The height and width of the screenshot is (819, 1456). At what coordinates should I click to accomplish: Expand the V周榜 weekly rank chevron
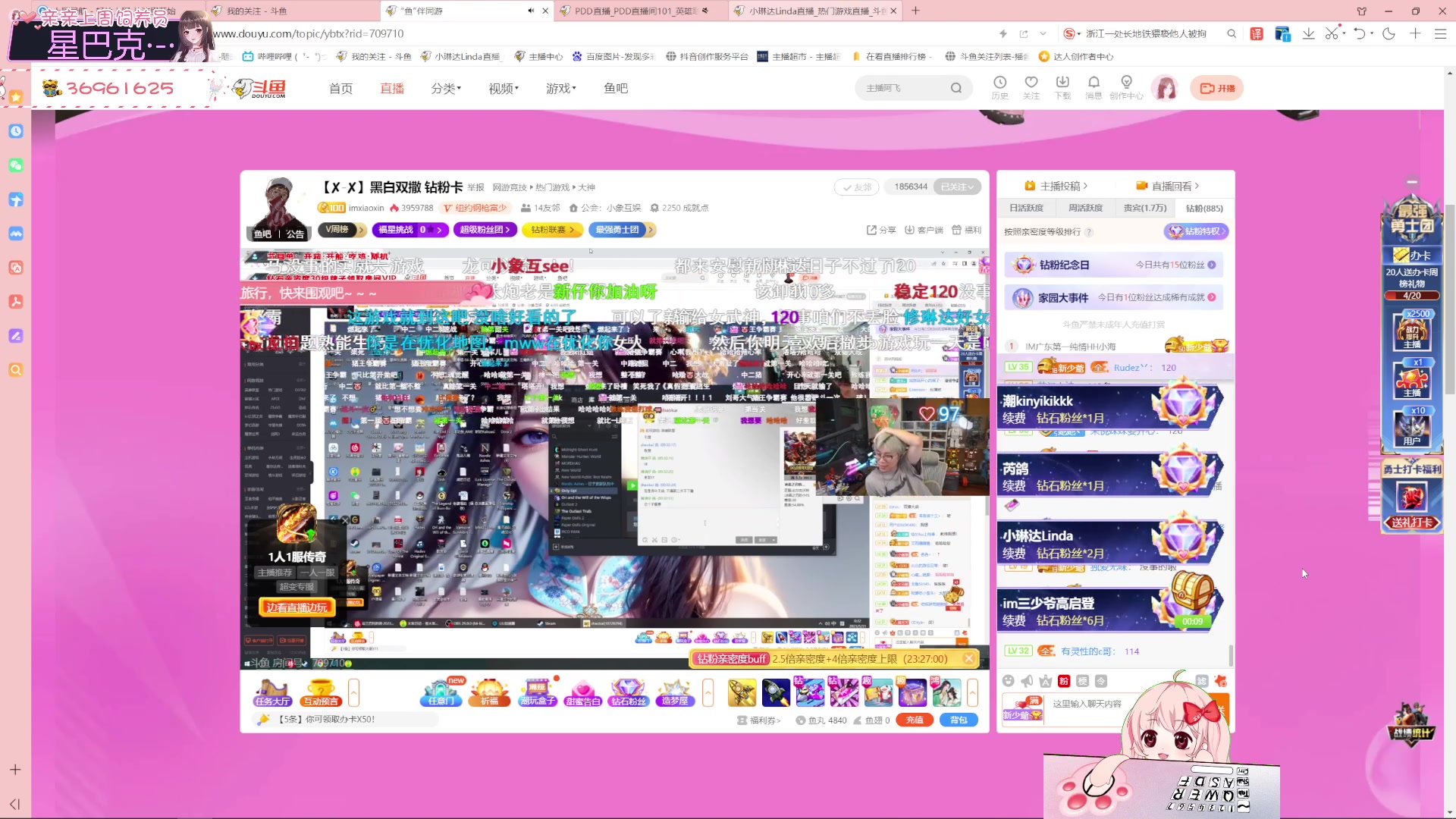pyautogui.click(x=361, y=230)
